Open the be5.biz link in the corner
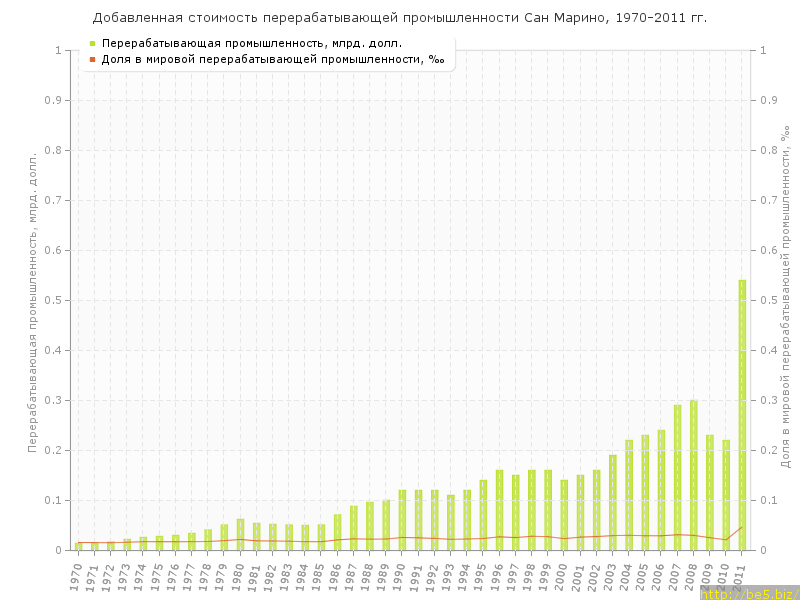Image resolution: width=800 pixels, height=600 pixels. (x=749, y=594)
